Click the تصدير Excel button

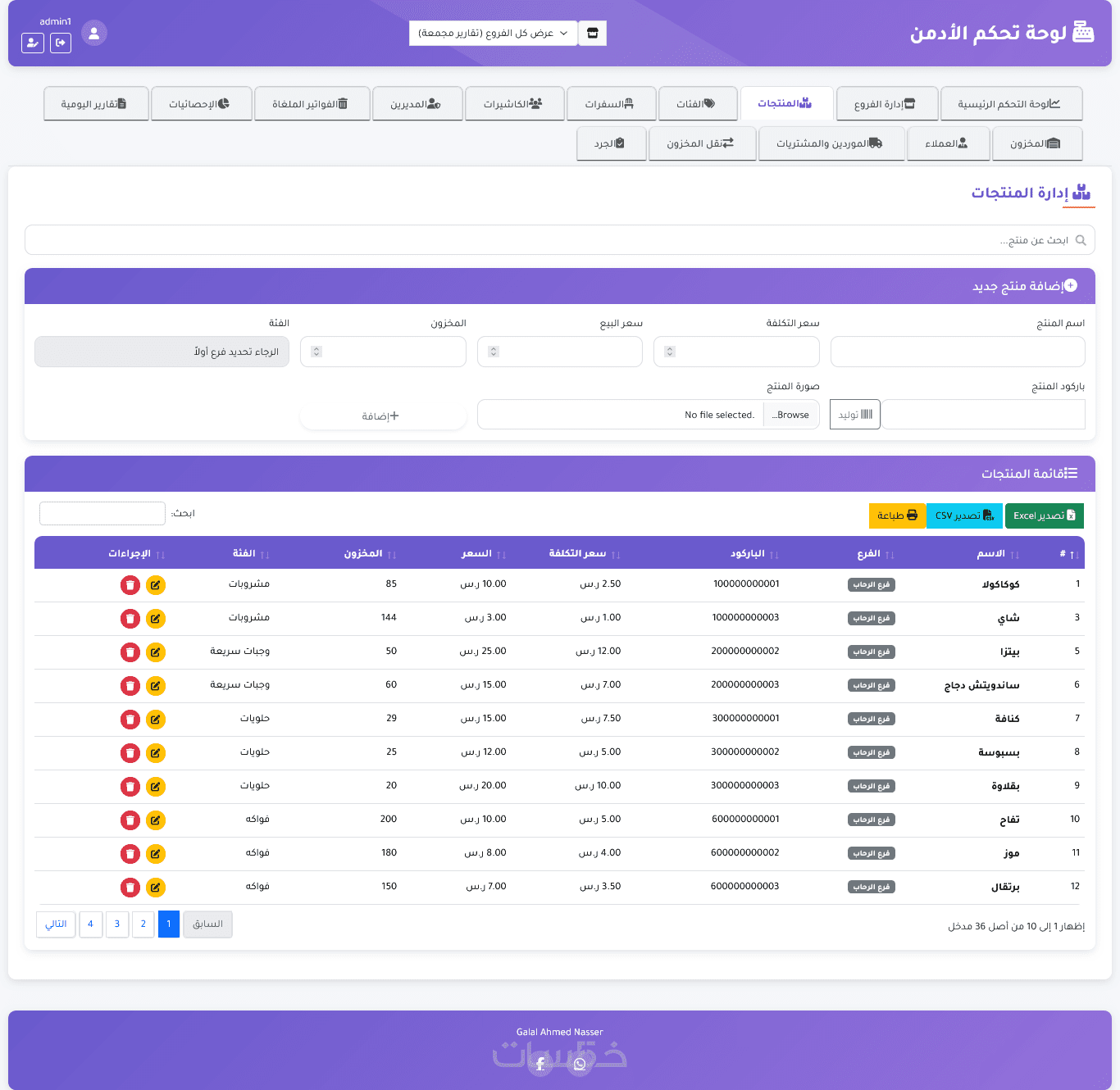1044,515
